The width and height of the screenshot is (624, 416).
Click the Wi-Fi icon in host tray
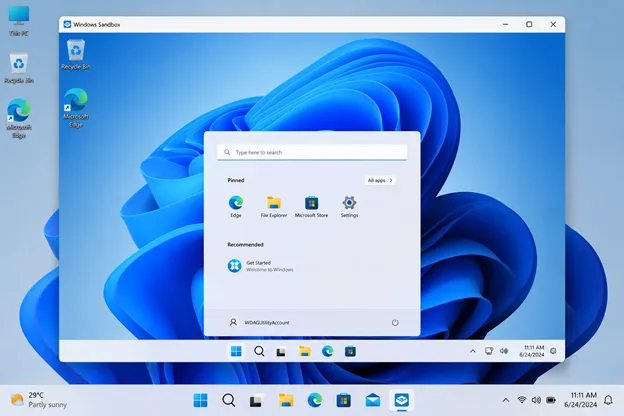pos(522,400)
